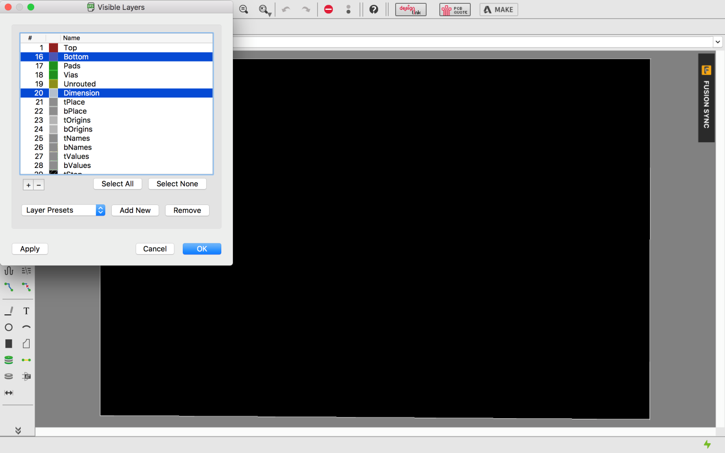Open the Help question mark icon
Viewport: 725px width, 453px height.
tap(374, 9)
